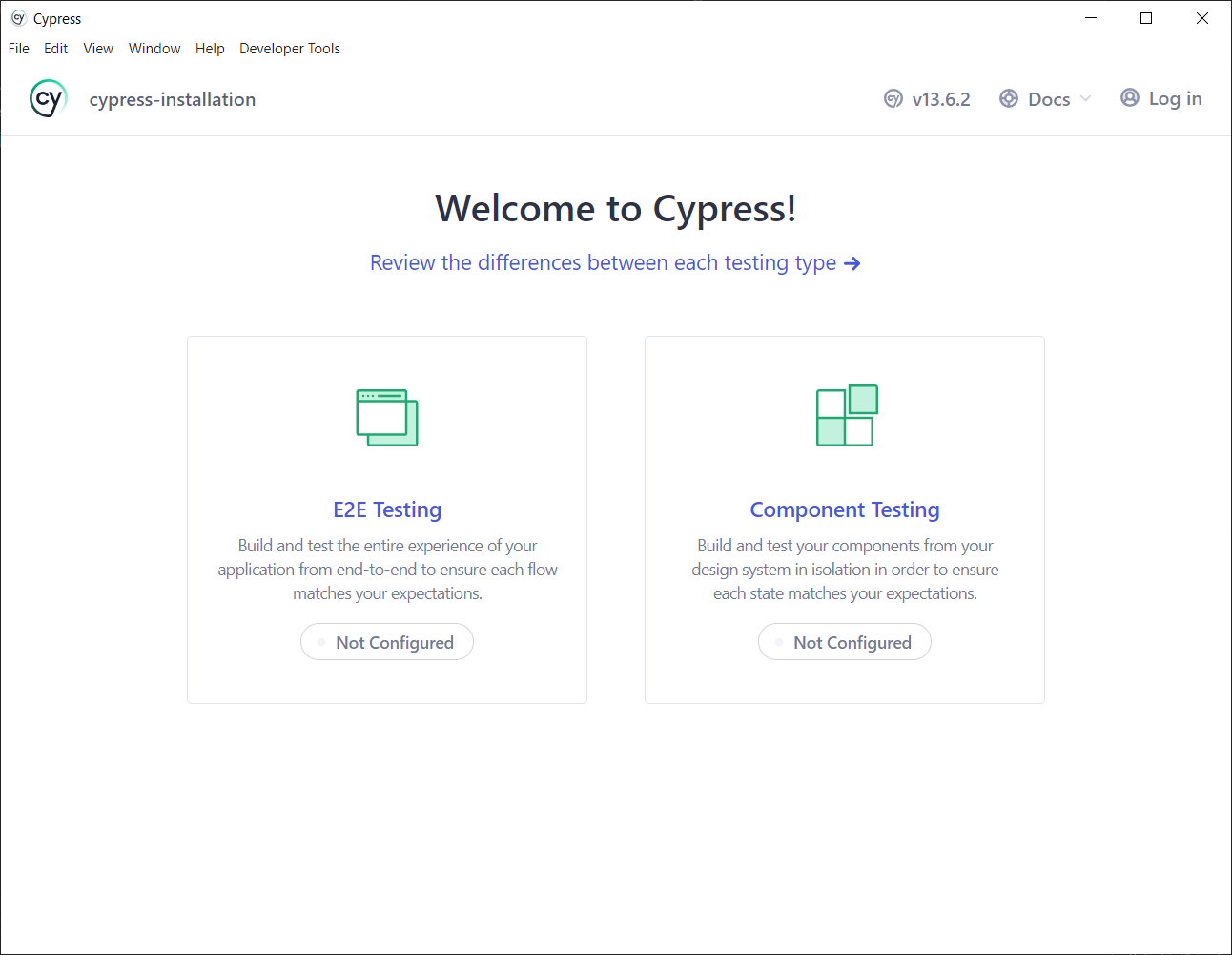This screenshot has height=955, width=1232.
Task: Click the E2E Testing browser window icon
Action: coord(387,417)
